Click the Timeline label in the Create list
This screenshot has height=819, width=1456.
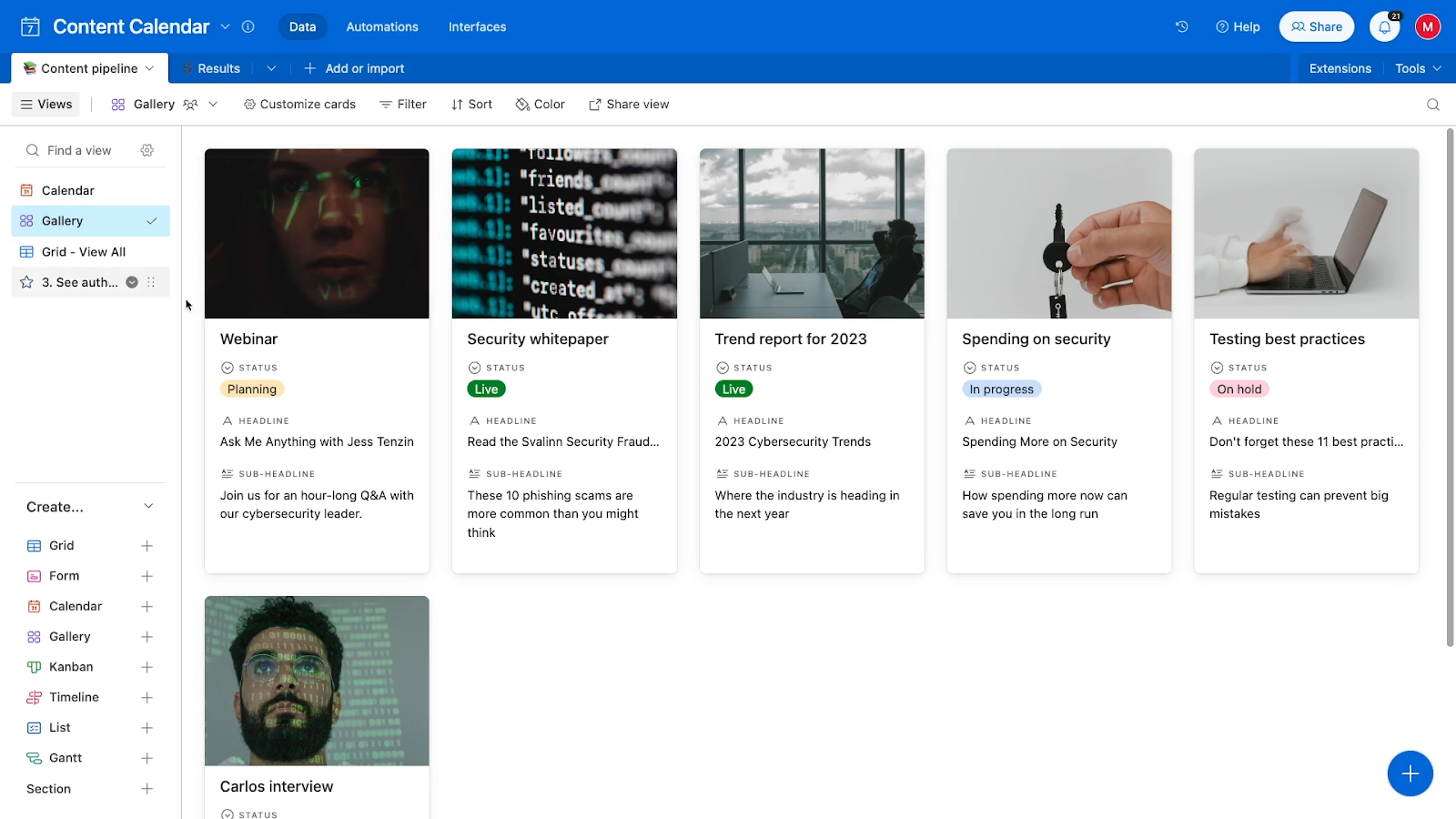[74, 697]
